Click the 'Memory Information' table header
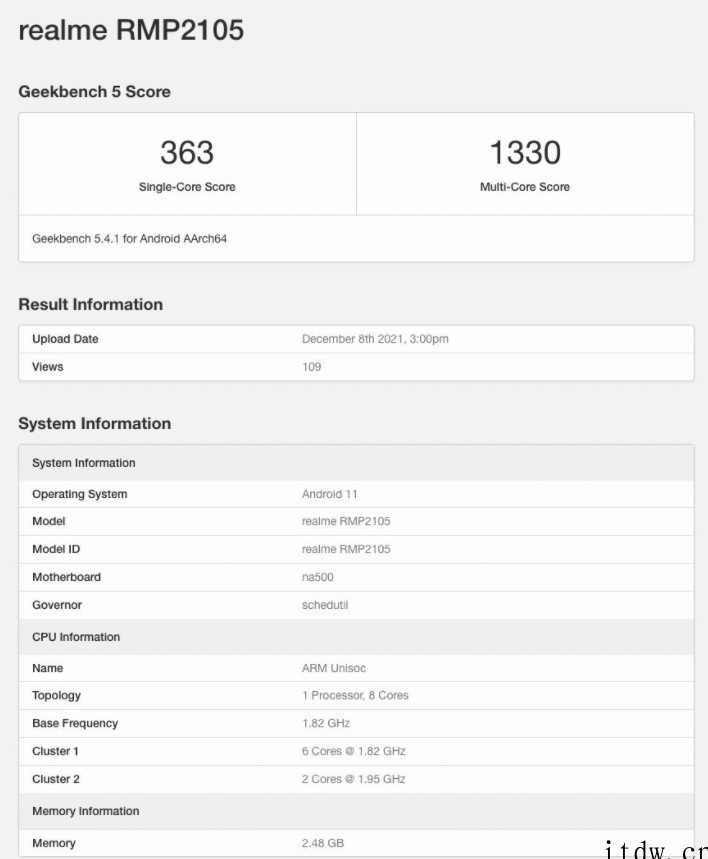 tap(356, 811)
